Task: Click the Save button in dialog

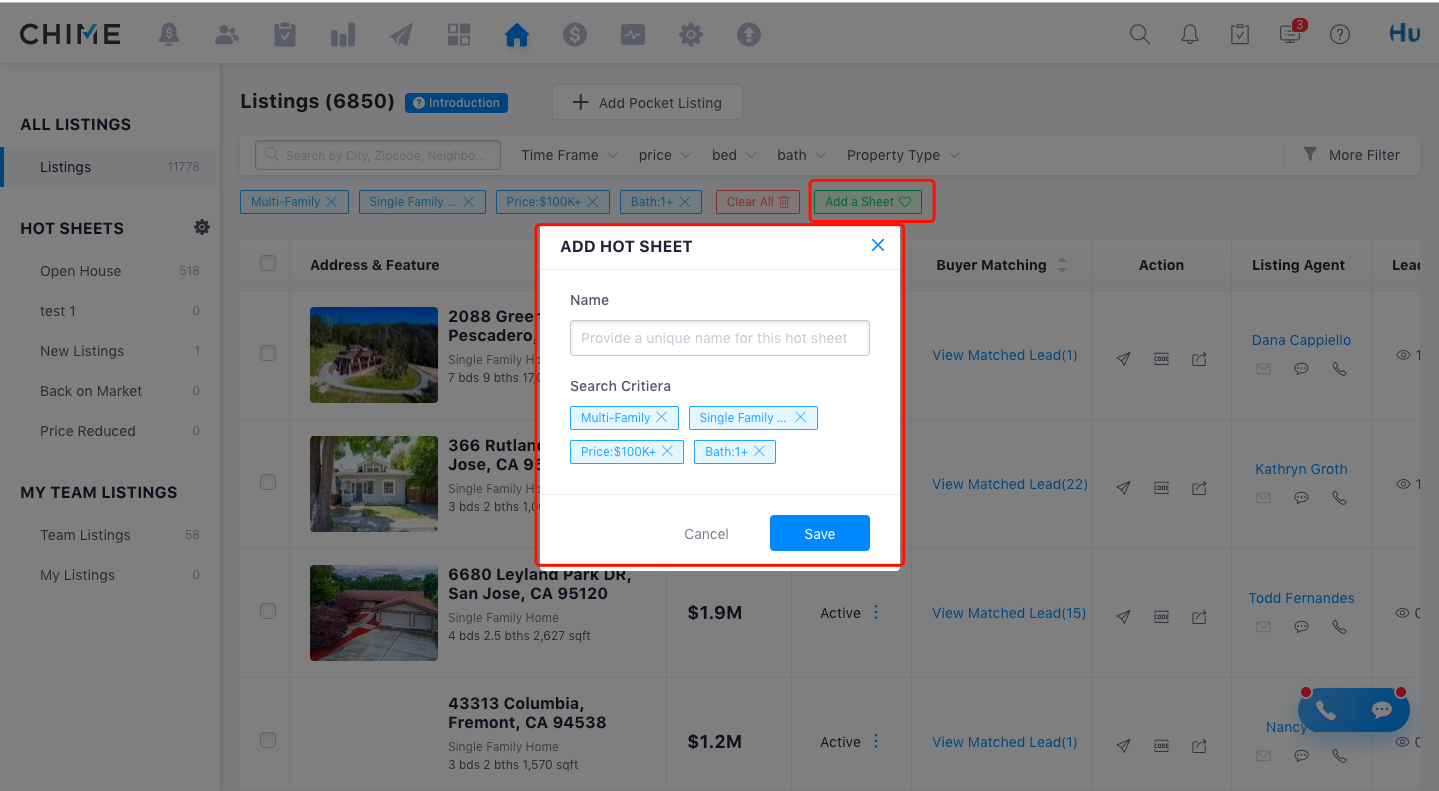Action: 819,534
